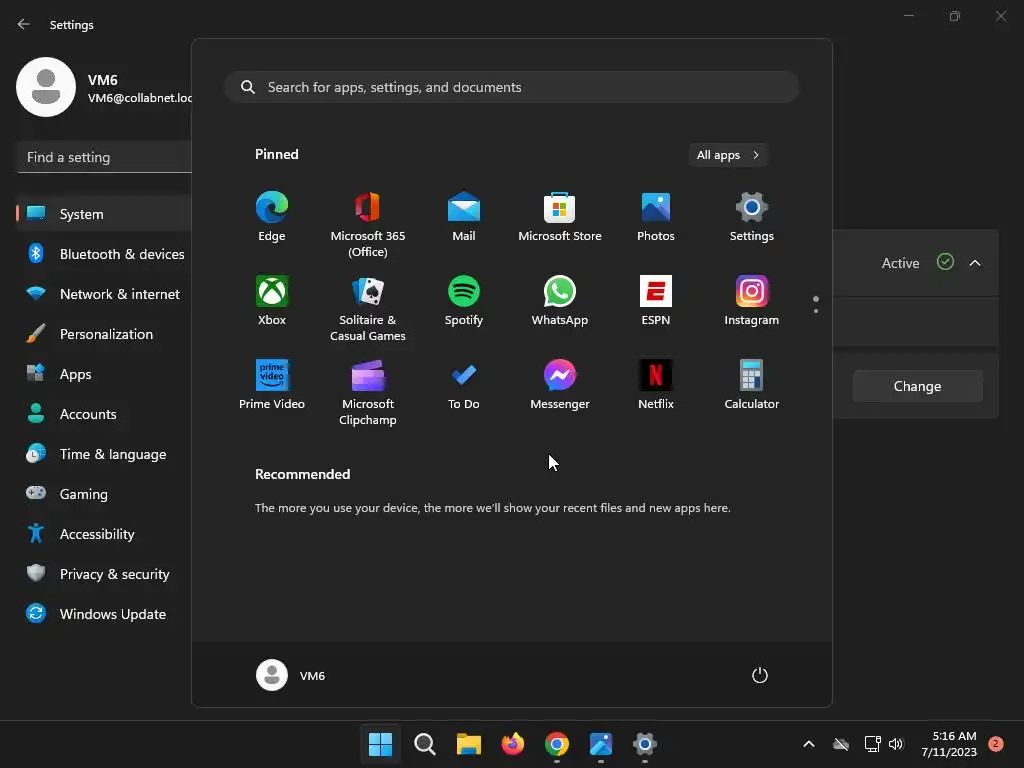Click the OneDrive tray icon

coord(841,744)
